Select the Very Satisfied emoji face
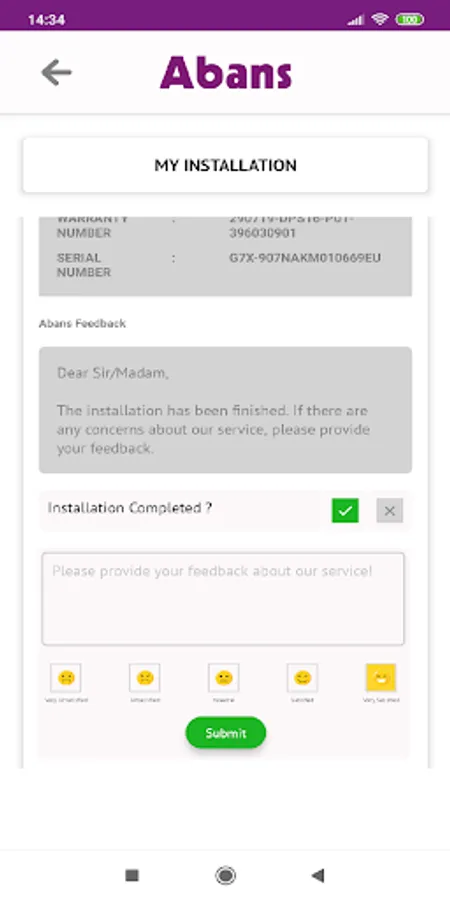The image size is (450, 900). click(381, 678)
